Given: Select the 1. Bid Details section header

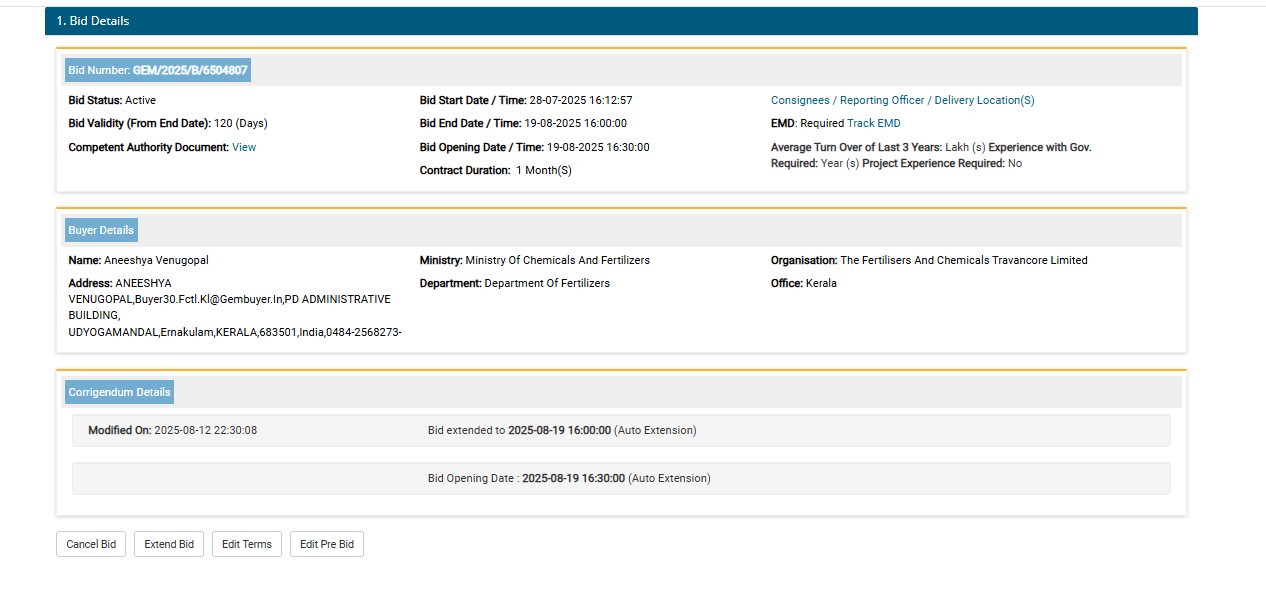Looking at the screenshot, I should (x=621, y=21).
